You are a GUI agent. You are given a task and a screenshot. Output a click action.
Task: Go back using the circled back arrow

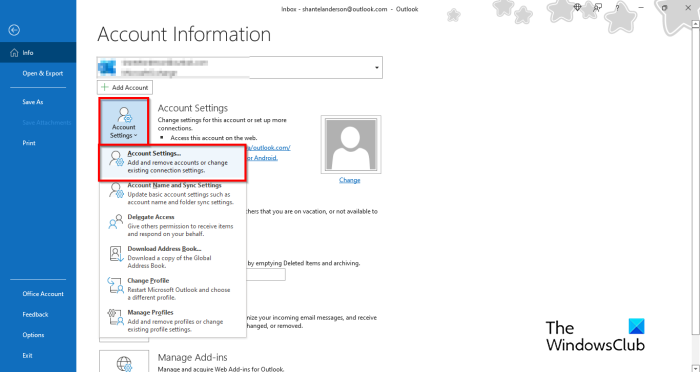[x=14, y=30]
